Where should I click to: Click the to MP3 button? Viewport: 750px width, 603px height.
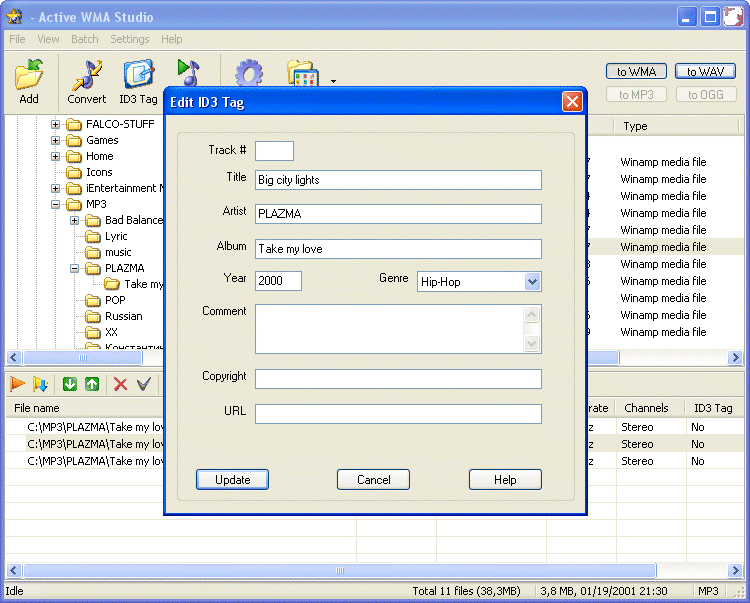(x=636, y=95)
